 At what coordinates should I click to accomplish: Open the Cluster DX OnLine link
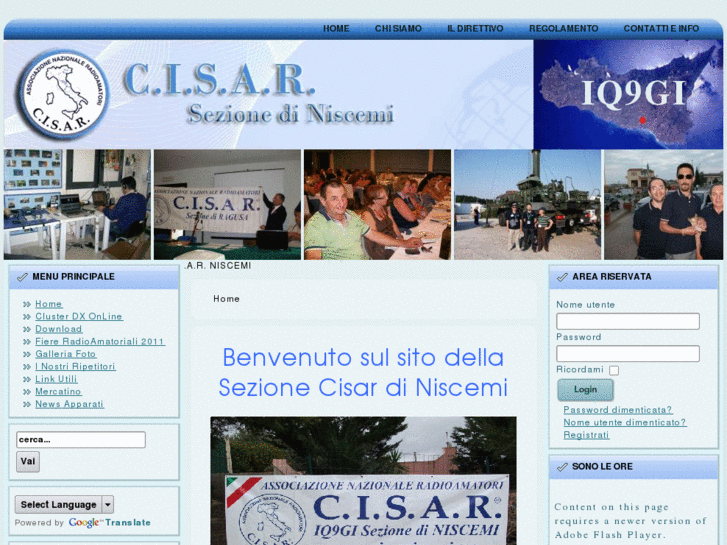79,317
